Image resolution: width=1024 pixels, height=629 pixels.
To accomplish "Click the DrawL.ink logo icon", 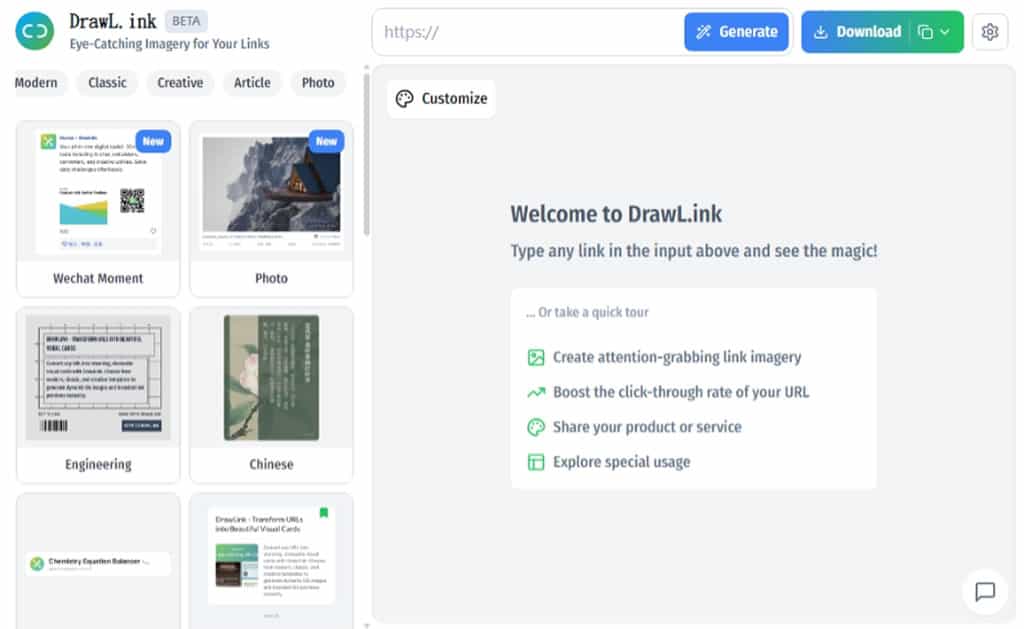I will click(35, 31).
